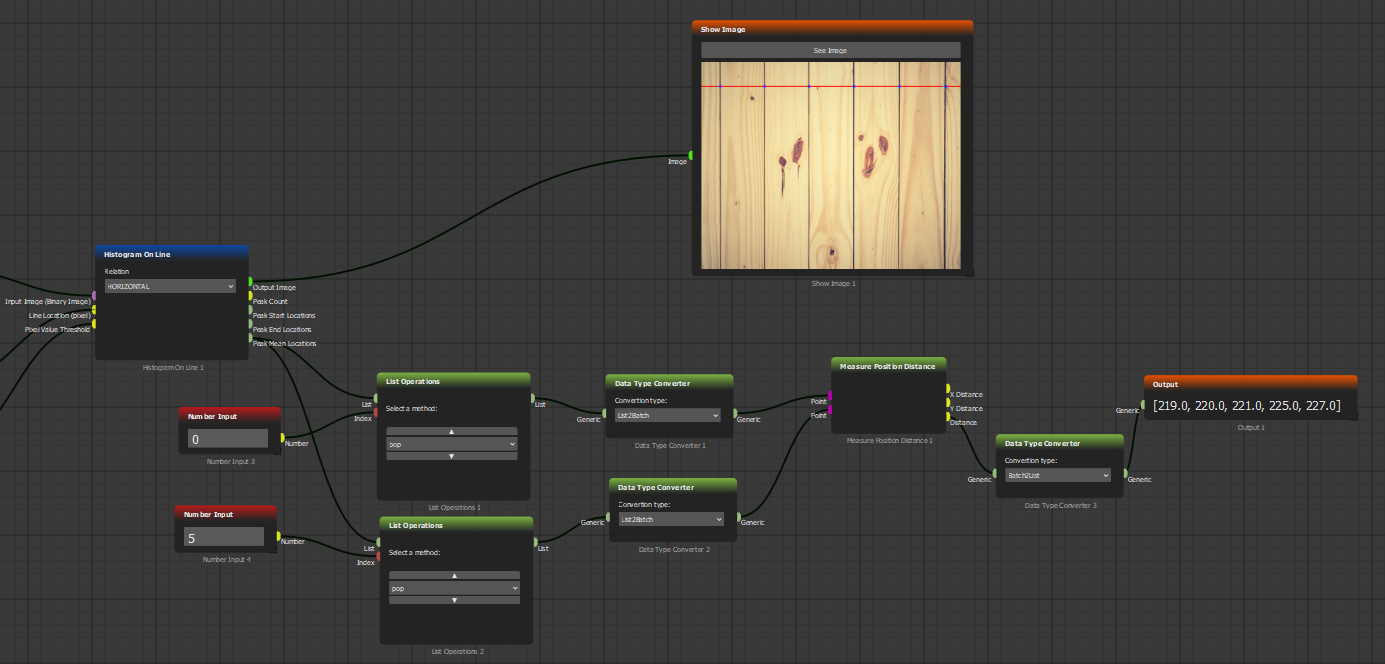Click the Number output port of Number Input 3

tap(282, 437)
